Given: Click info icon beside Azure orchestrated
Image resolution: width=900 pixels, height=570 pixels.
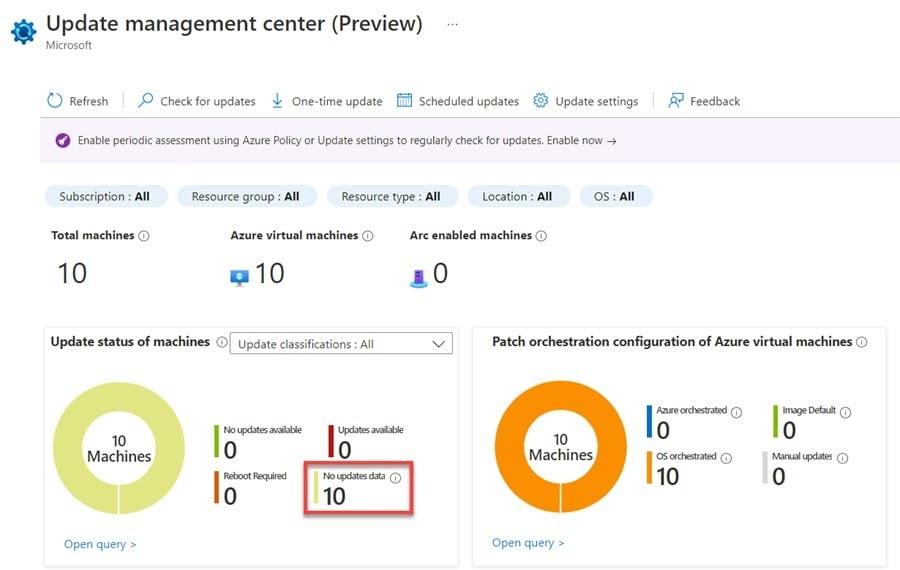Looking at the screenshot, I should (736, 412).
